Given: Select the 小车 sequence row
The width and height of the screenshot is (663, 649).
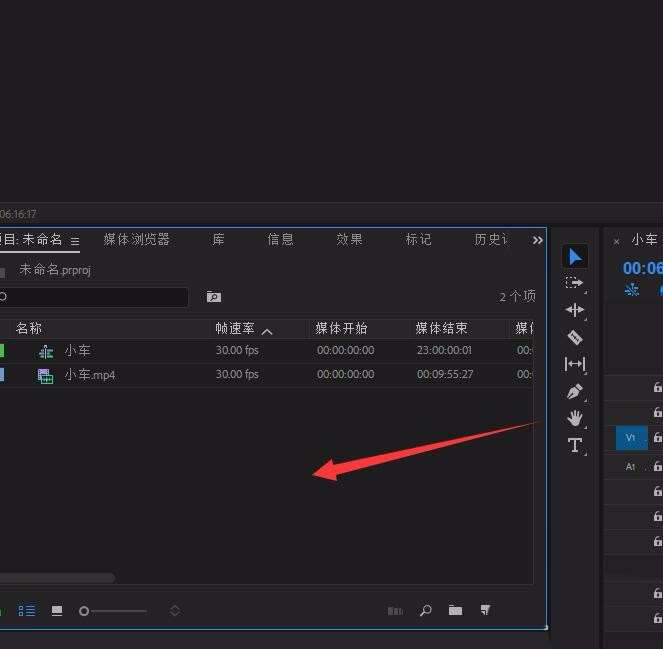Looking at the screenshot, I should 266,351.
